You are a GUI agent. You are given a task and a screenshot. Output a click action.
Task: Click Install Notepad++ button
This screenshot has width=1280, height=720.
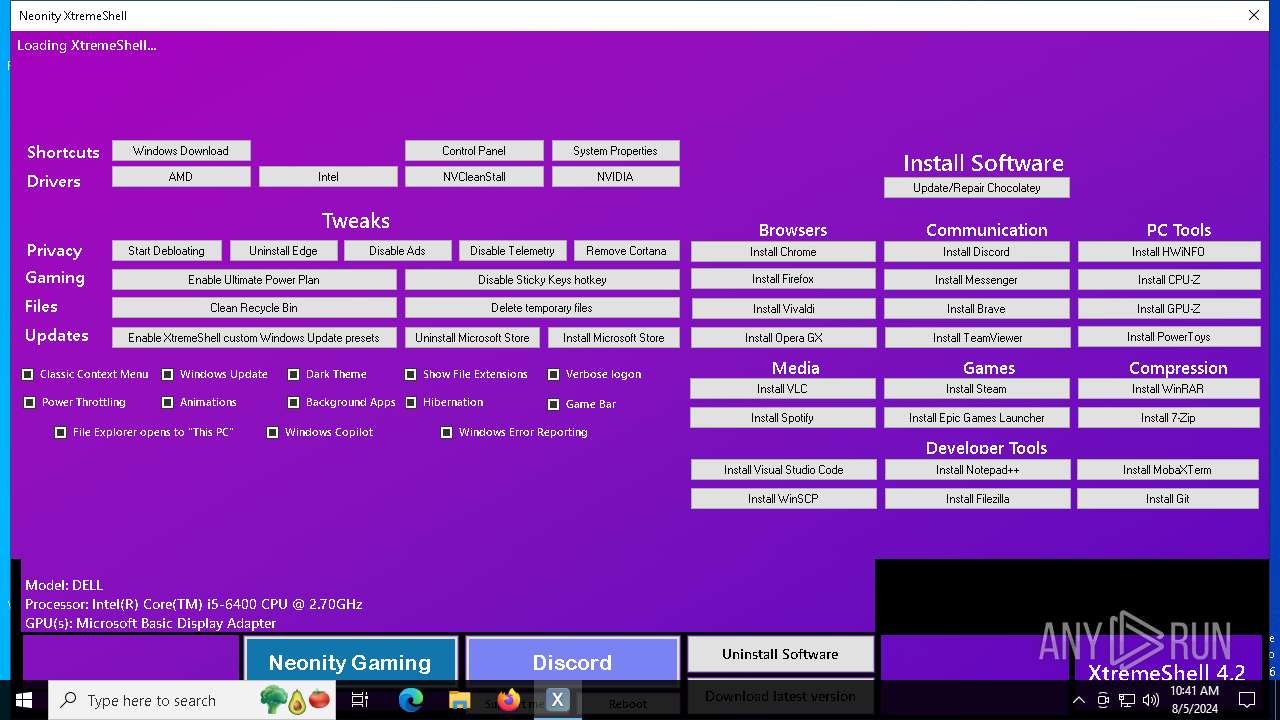point(977,470)
